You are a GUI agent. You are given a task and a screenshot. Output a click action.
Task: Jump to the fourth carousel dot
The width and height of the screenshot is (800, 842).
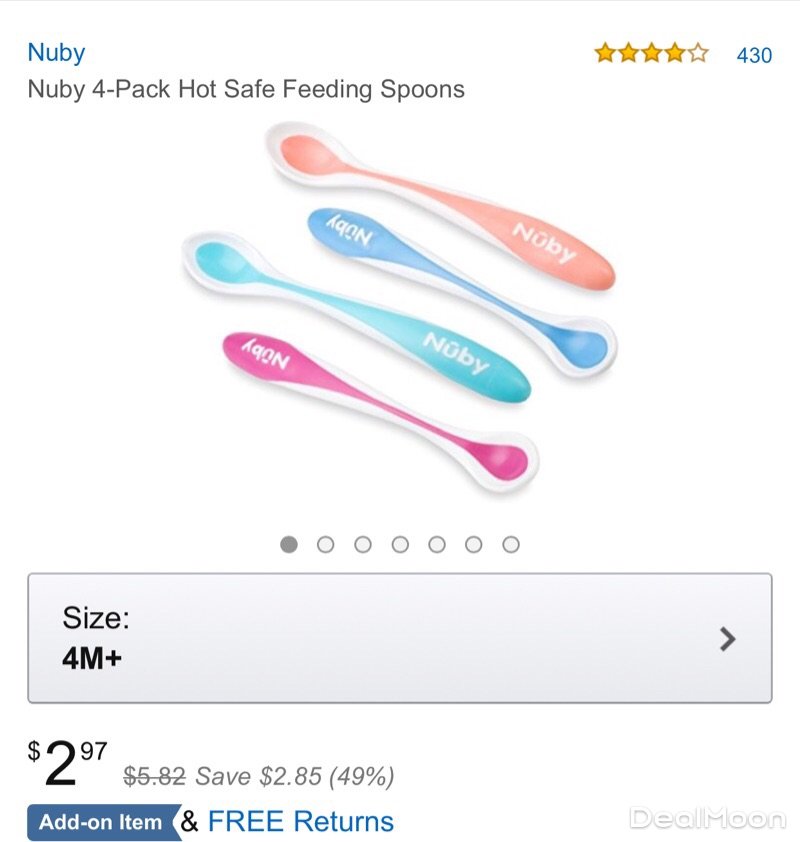[x=400, y=544]
